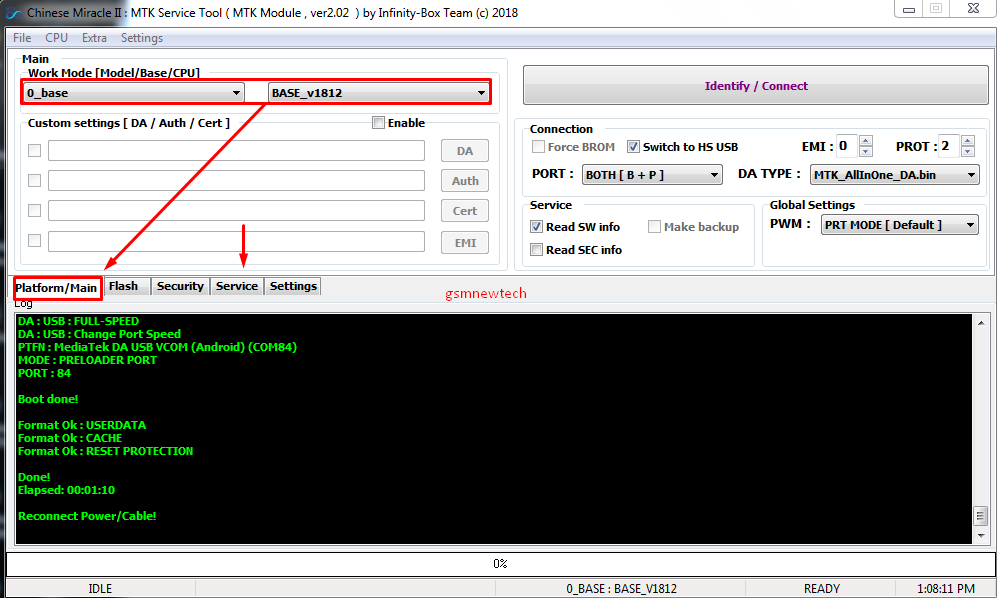Open the File menu
This screenshot has height=598, width=999.
22,38
